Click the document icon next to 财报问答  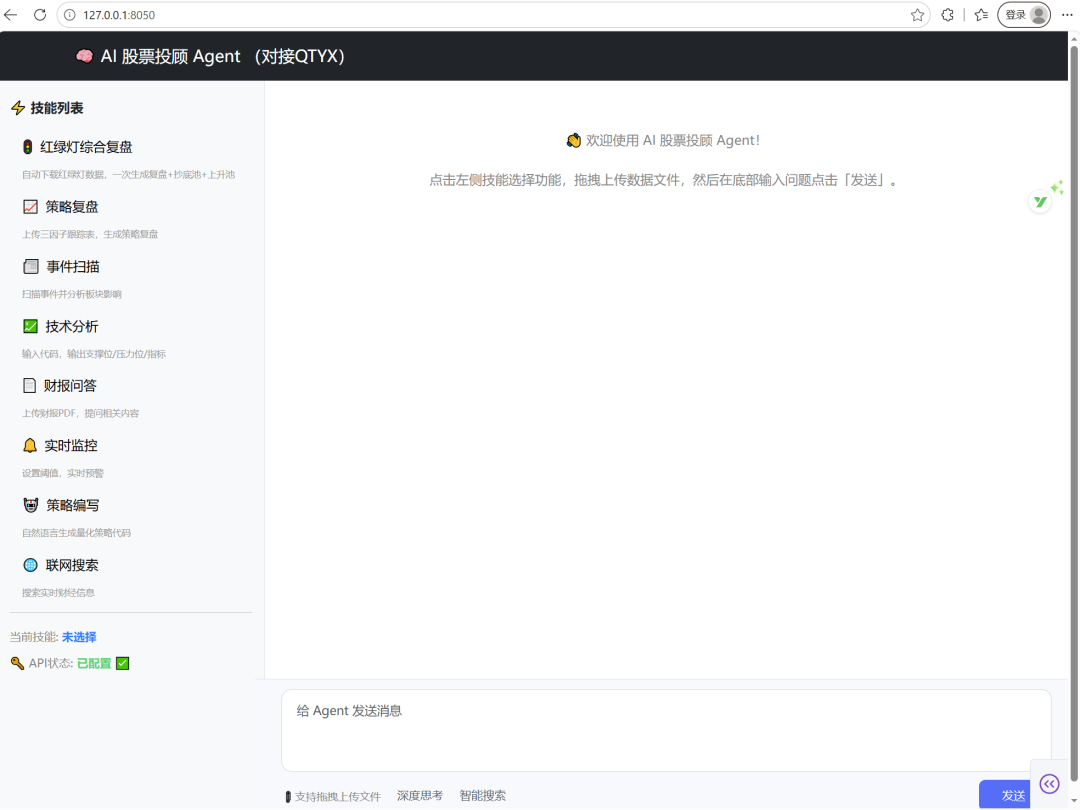click(x=30, y=386)
